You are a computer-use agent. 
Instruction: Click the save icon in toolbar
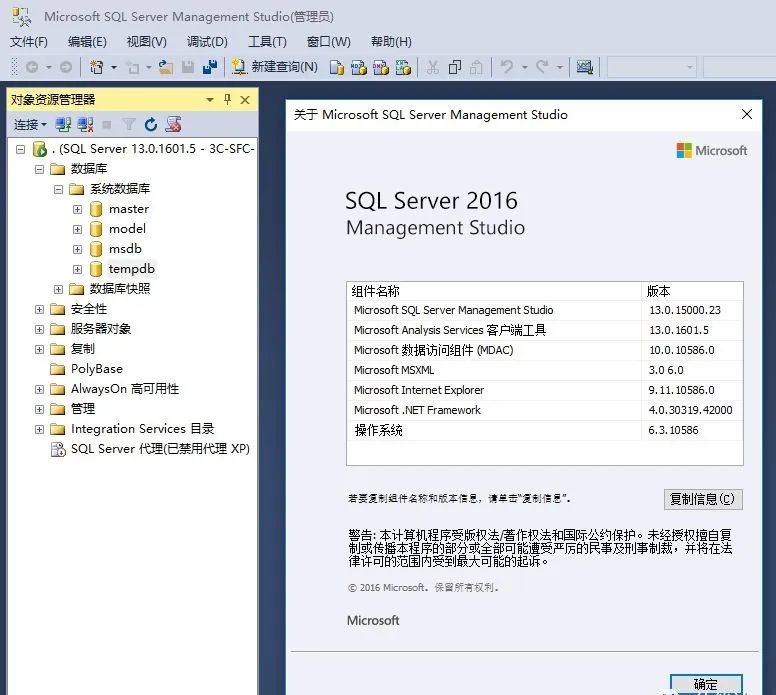(x=188, y=67)
